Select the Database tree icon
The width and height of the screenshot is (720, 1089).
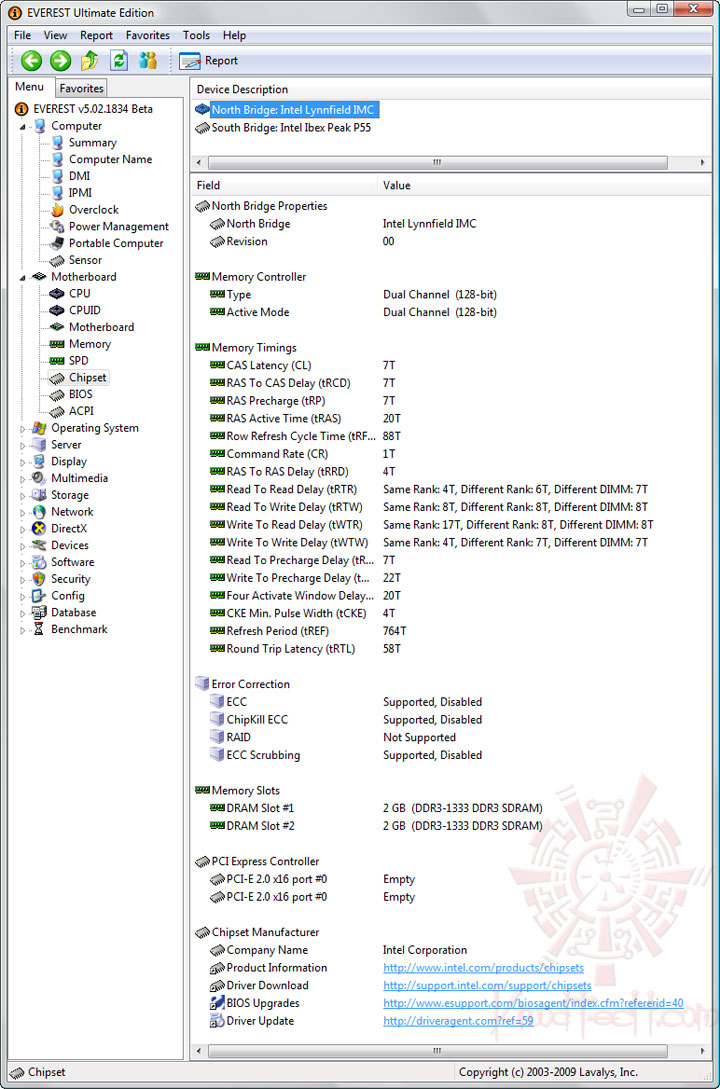pos(40,613)
